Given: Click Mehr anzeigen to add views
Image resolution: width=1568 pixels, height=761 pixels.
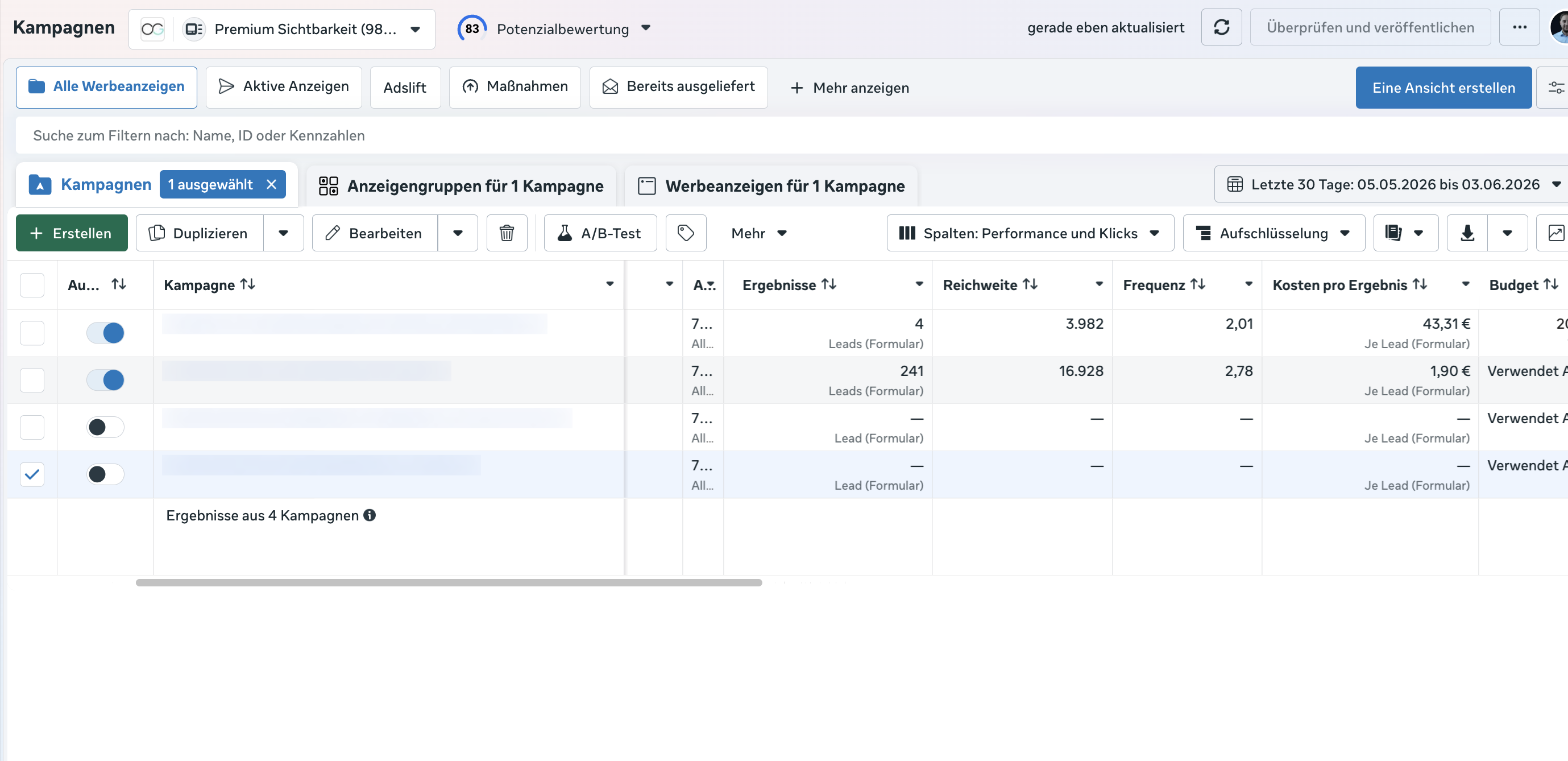Looking at the screenshot, I should 850,88.
